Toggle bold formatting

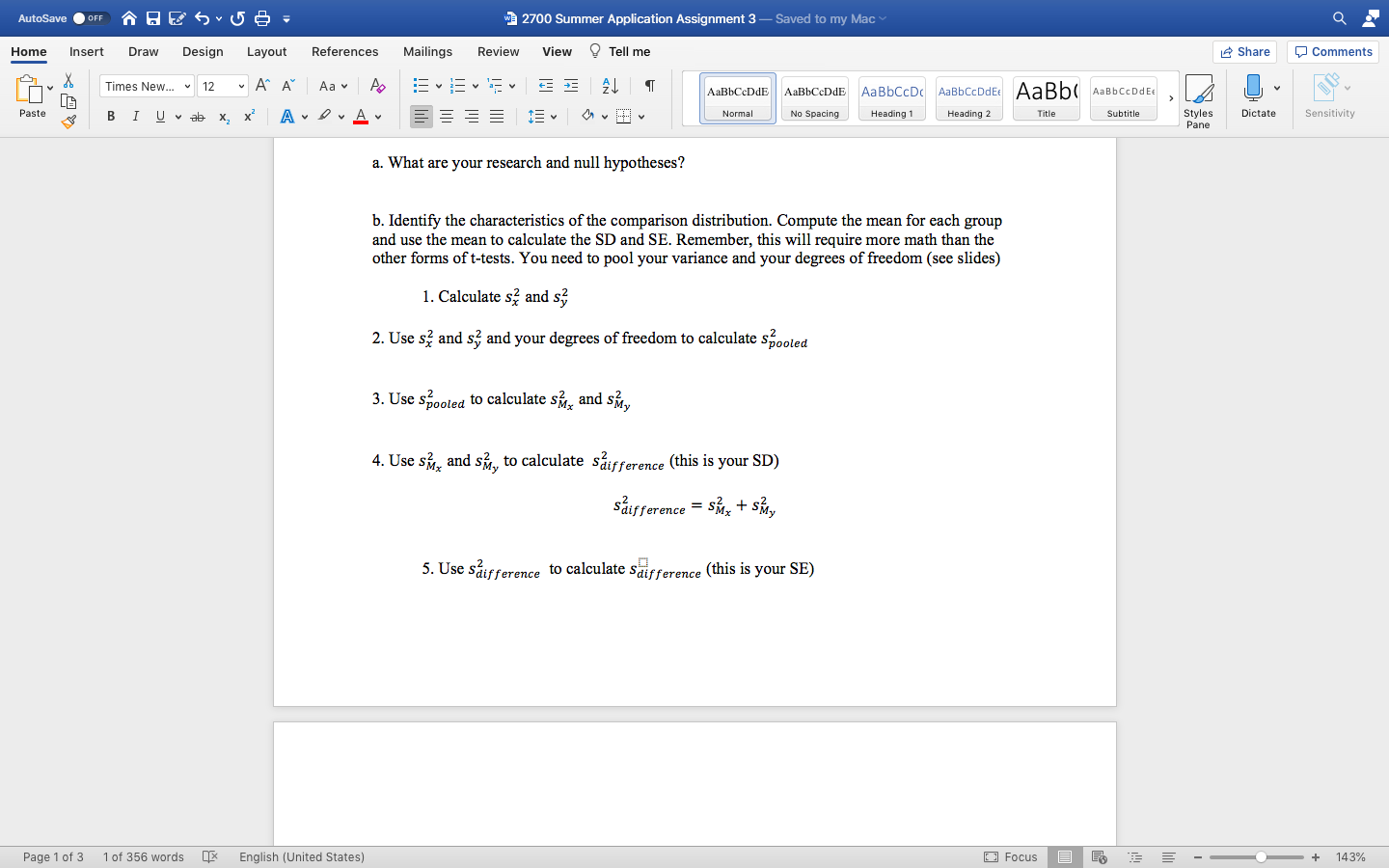coord(110,116)
